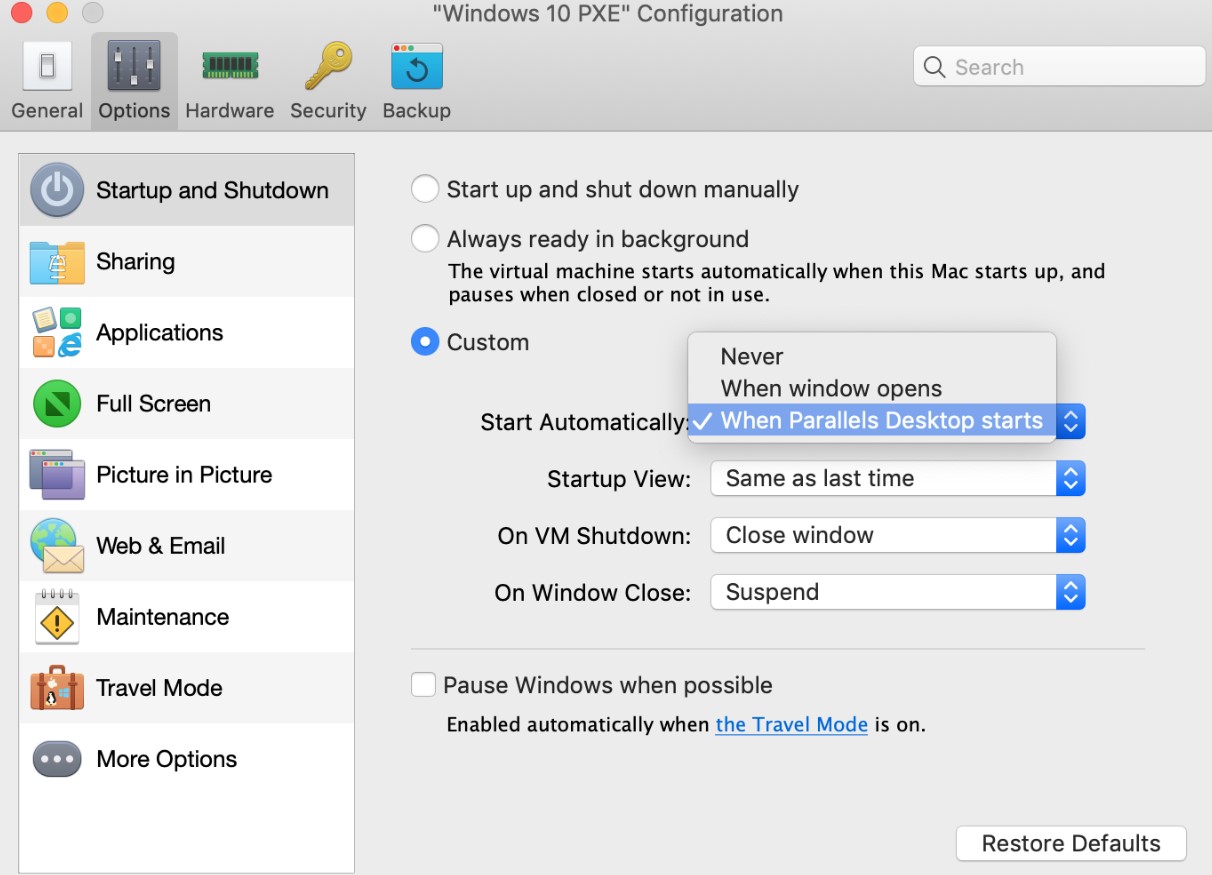This screenshot has height=875, width=1212.
Task: Enable Pause Windows when possible checkbox
Action: click(424, 685)
